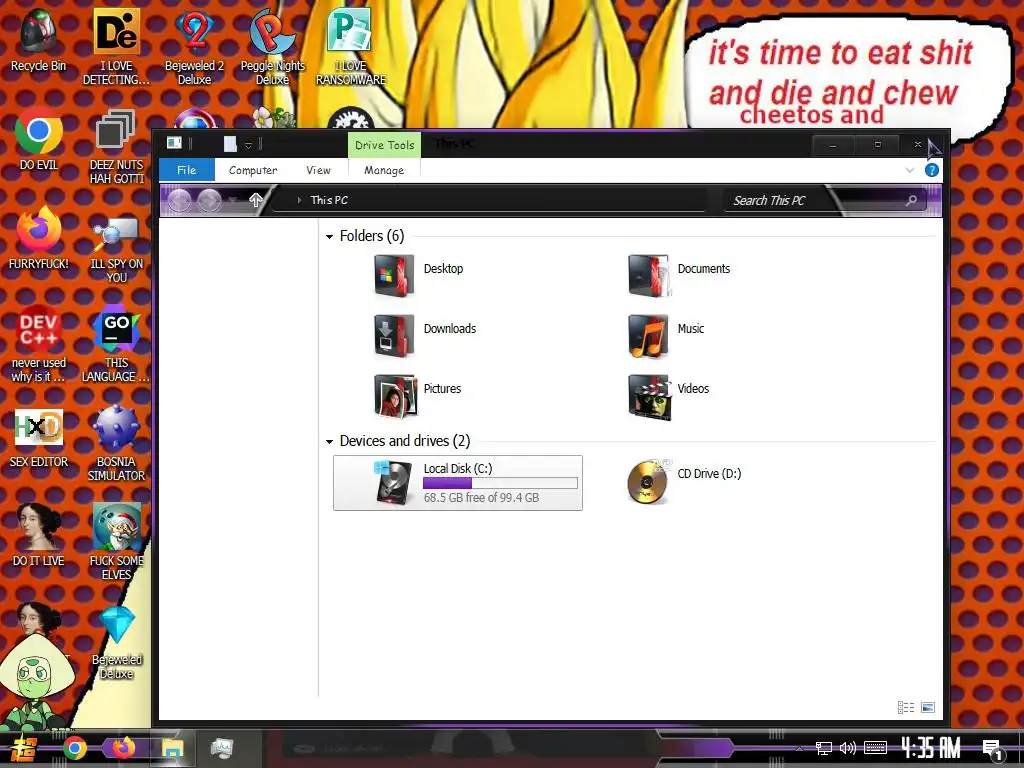The image size is (1024, 768).
Task: Open the Documents folder icon
Action: click(648, 276)
